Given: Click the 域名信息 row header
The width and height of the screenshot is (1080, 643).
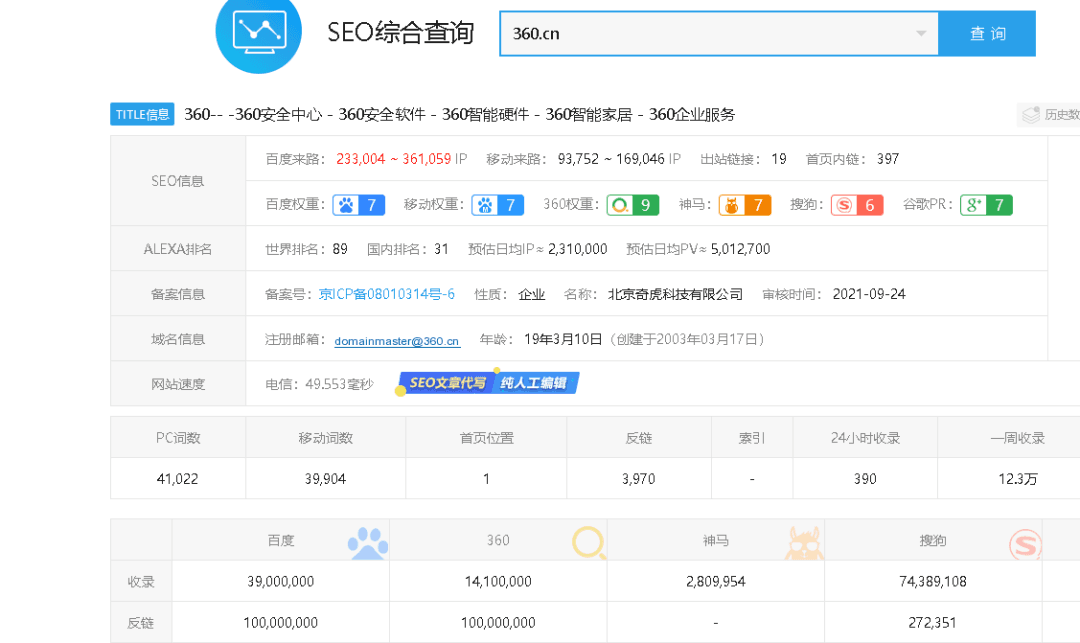Looking at the screenshot, I should tap(178, 339).
